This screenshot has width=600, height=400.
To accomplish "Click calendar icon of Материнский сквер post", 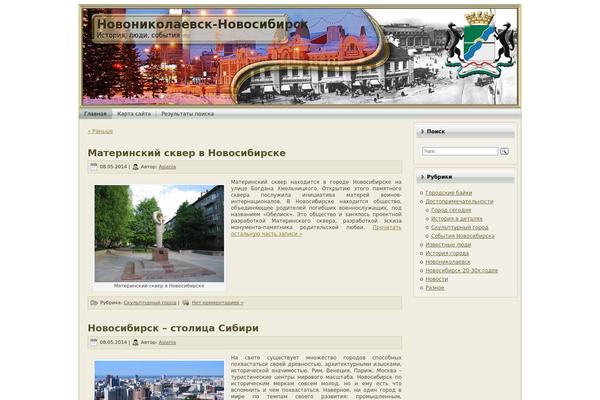I will 92,167.
